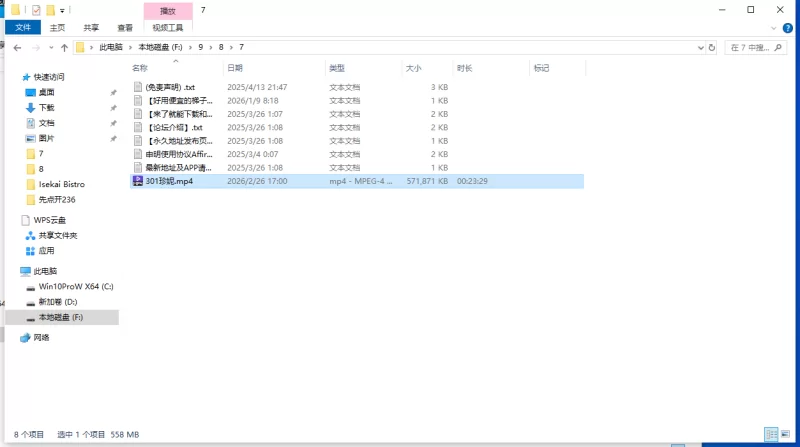Sort by the 日期 column header
The width and height of the screenshot is (800, 447).
[235, 68]
